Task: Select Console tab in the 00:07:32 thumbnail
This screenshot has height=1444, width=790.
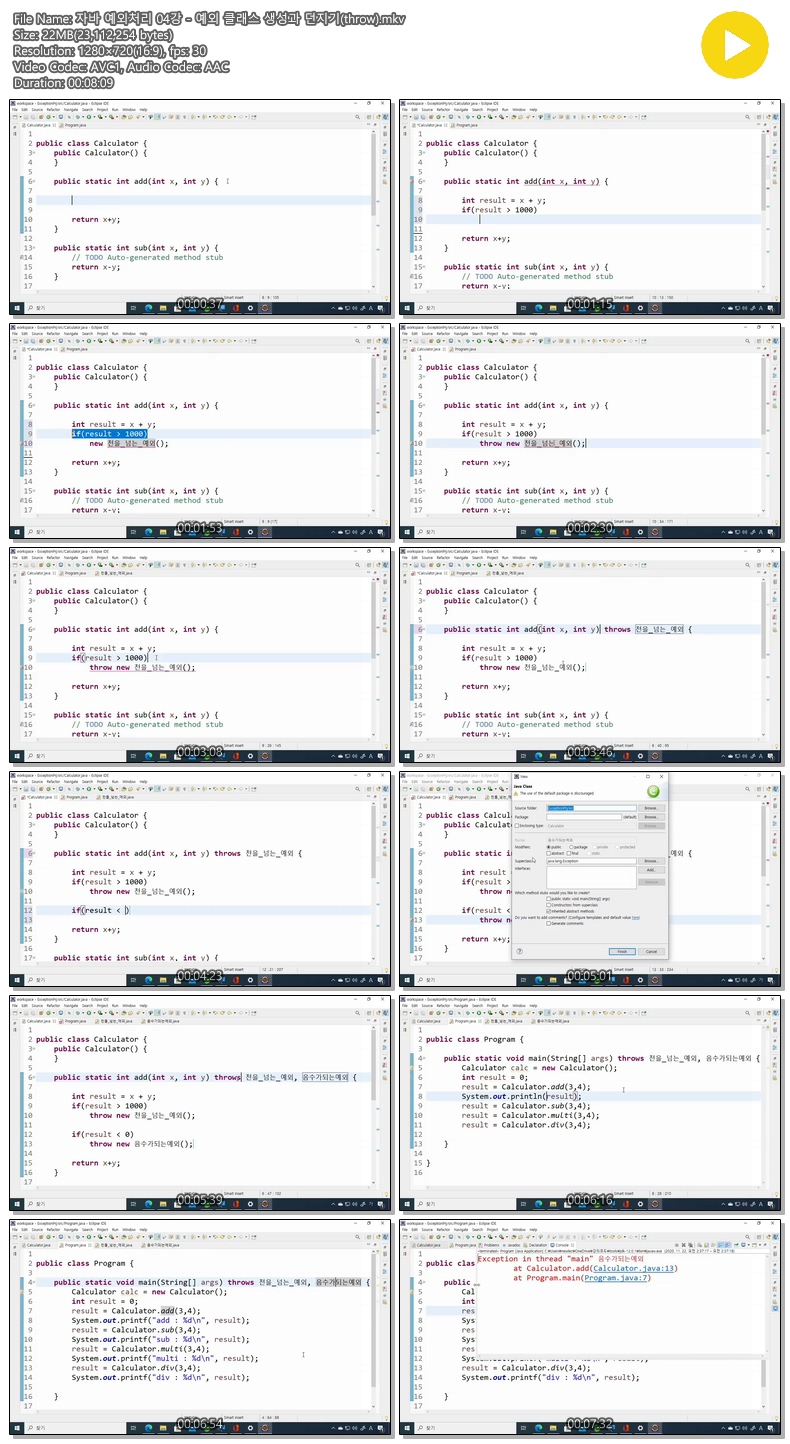Action: coord(560,1245)
